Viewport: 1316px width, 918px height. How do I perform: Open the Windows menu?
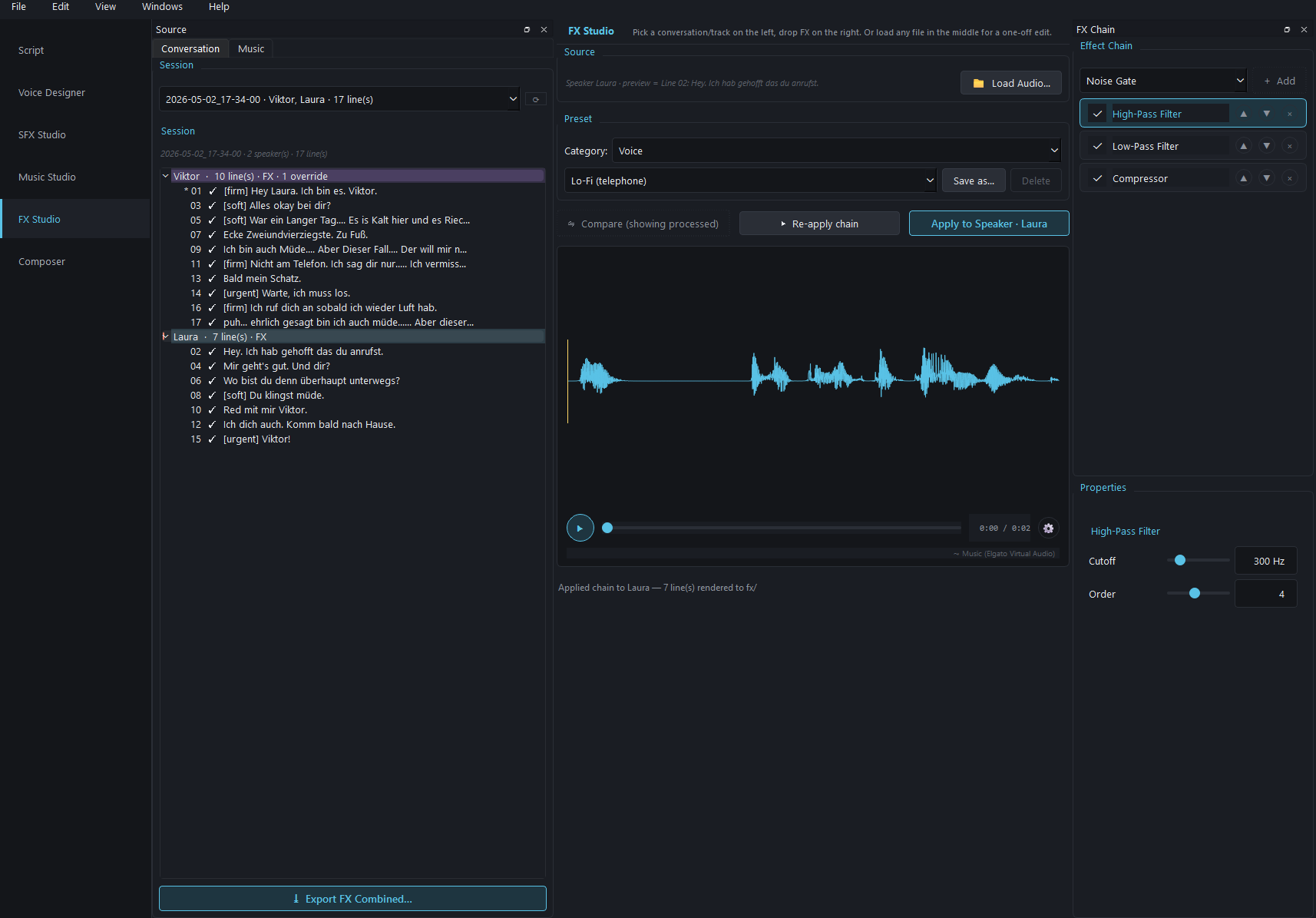click(x=162, y=7)
